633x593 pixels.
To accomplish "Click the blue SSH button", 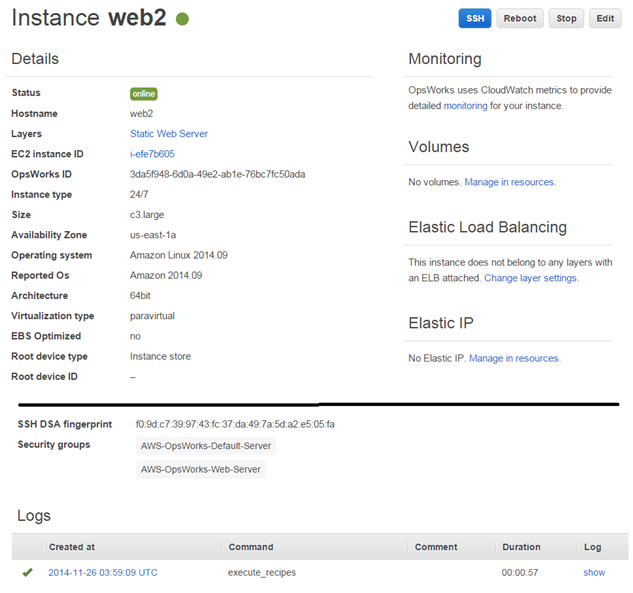I will (x=474, y=18).
